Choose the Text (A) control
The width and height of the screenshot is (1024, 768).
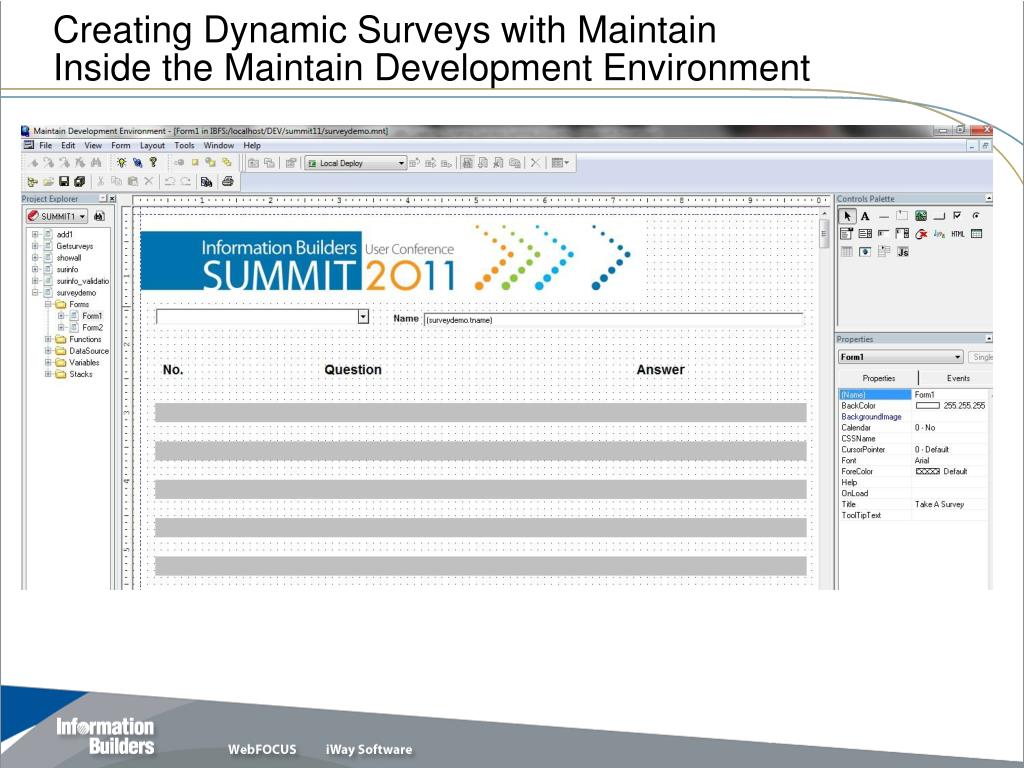[865, 216]
